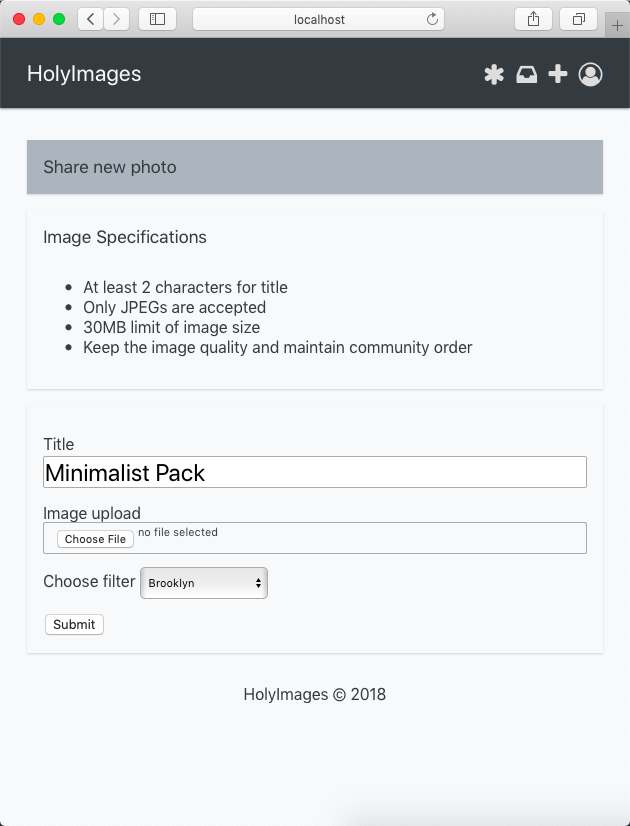Click the localhost address bar
The width and height of the screenshot is (630, 826).
(318, 19)
